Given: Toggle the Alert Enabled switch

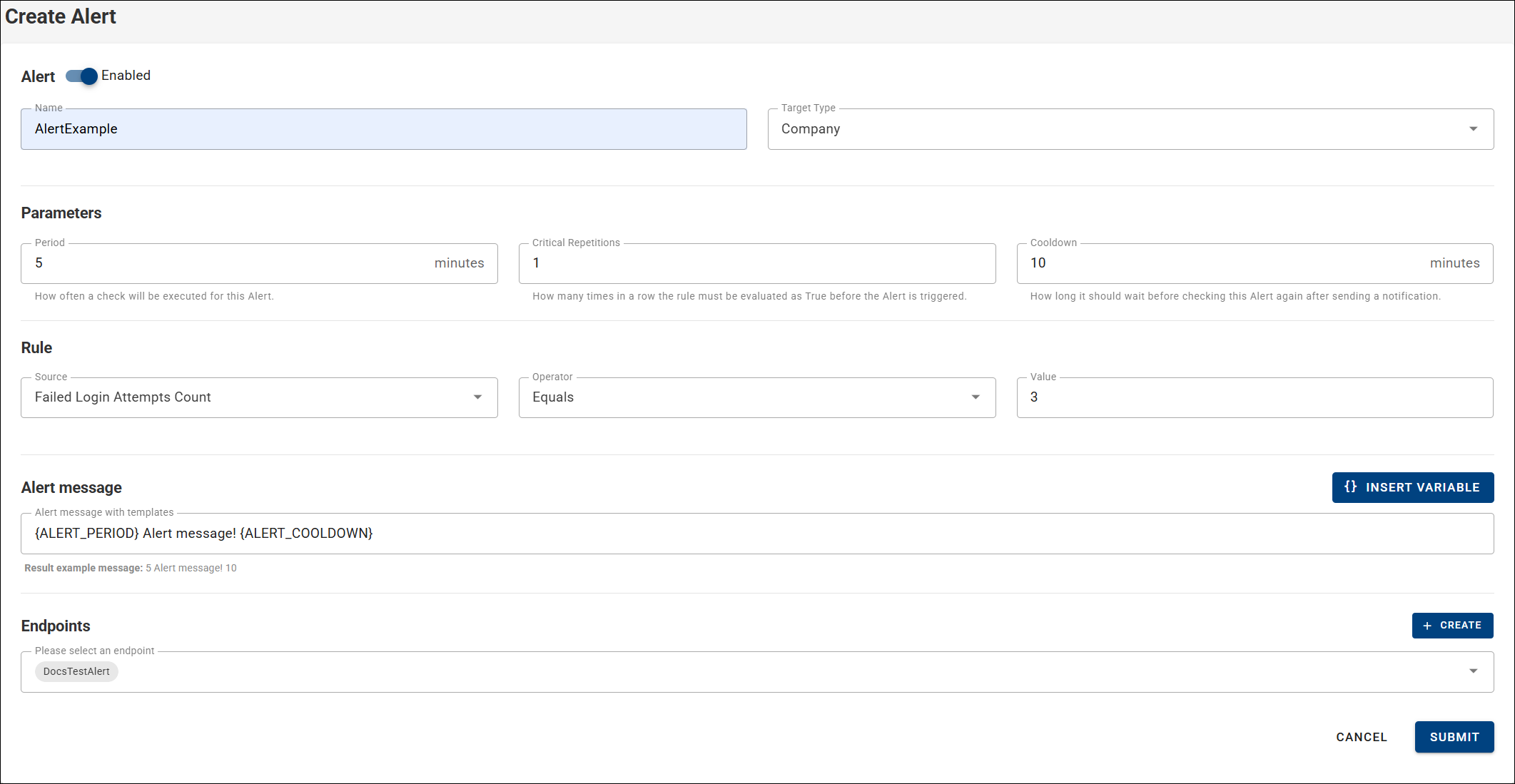Looking at the screenshot, I should (x=81, y=76).
